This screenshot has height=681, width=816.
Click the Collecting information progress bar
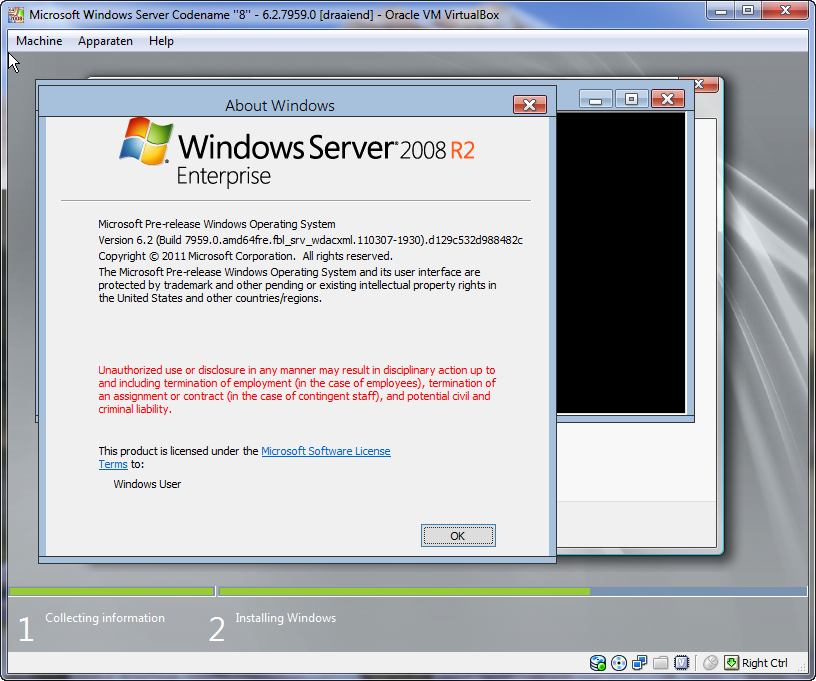(112, 592)
